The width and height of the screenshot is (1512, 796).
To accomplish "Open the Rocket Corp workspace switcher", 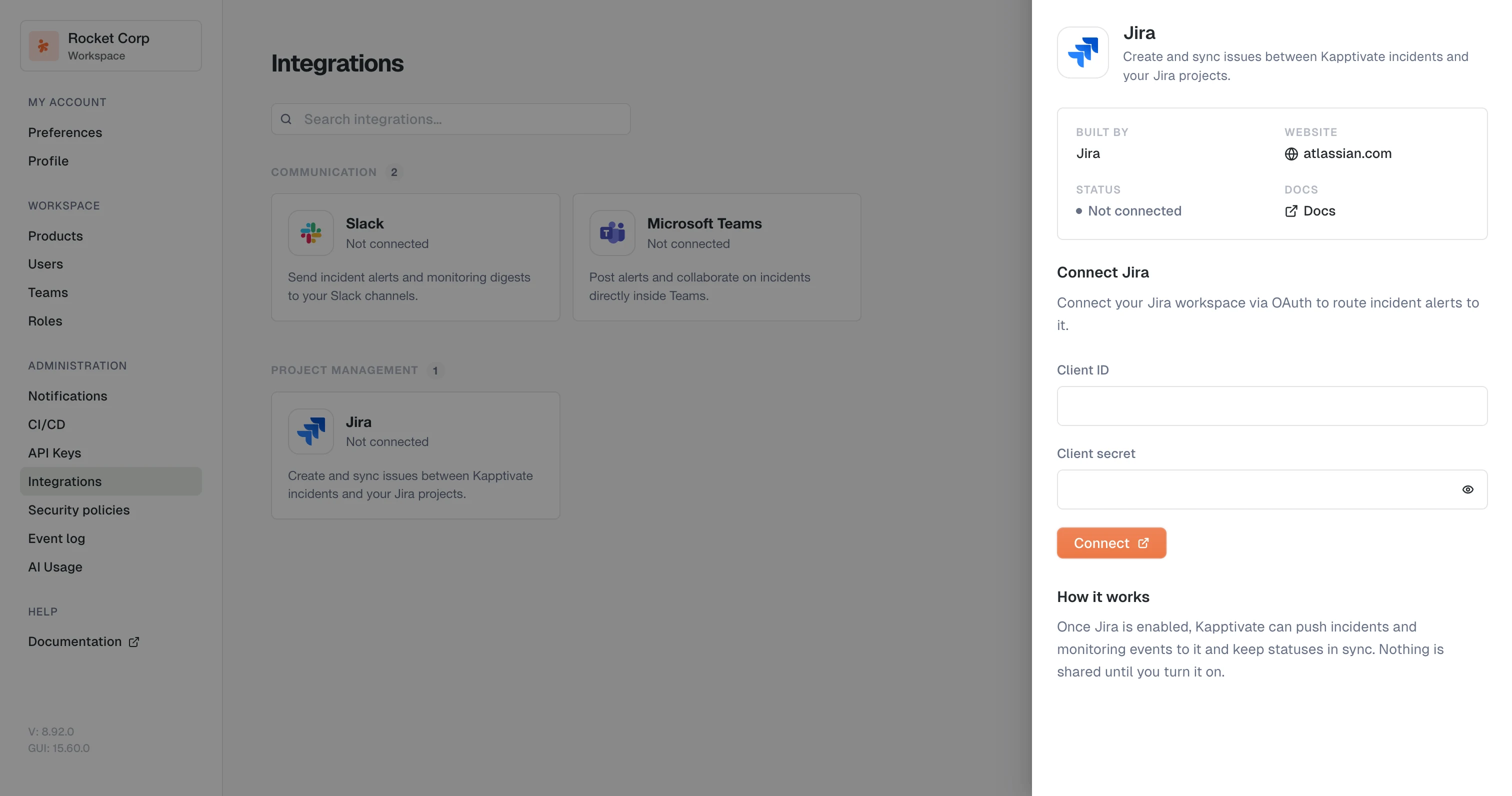I will pos(111,46).
